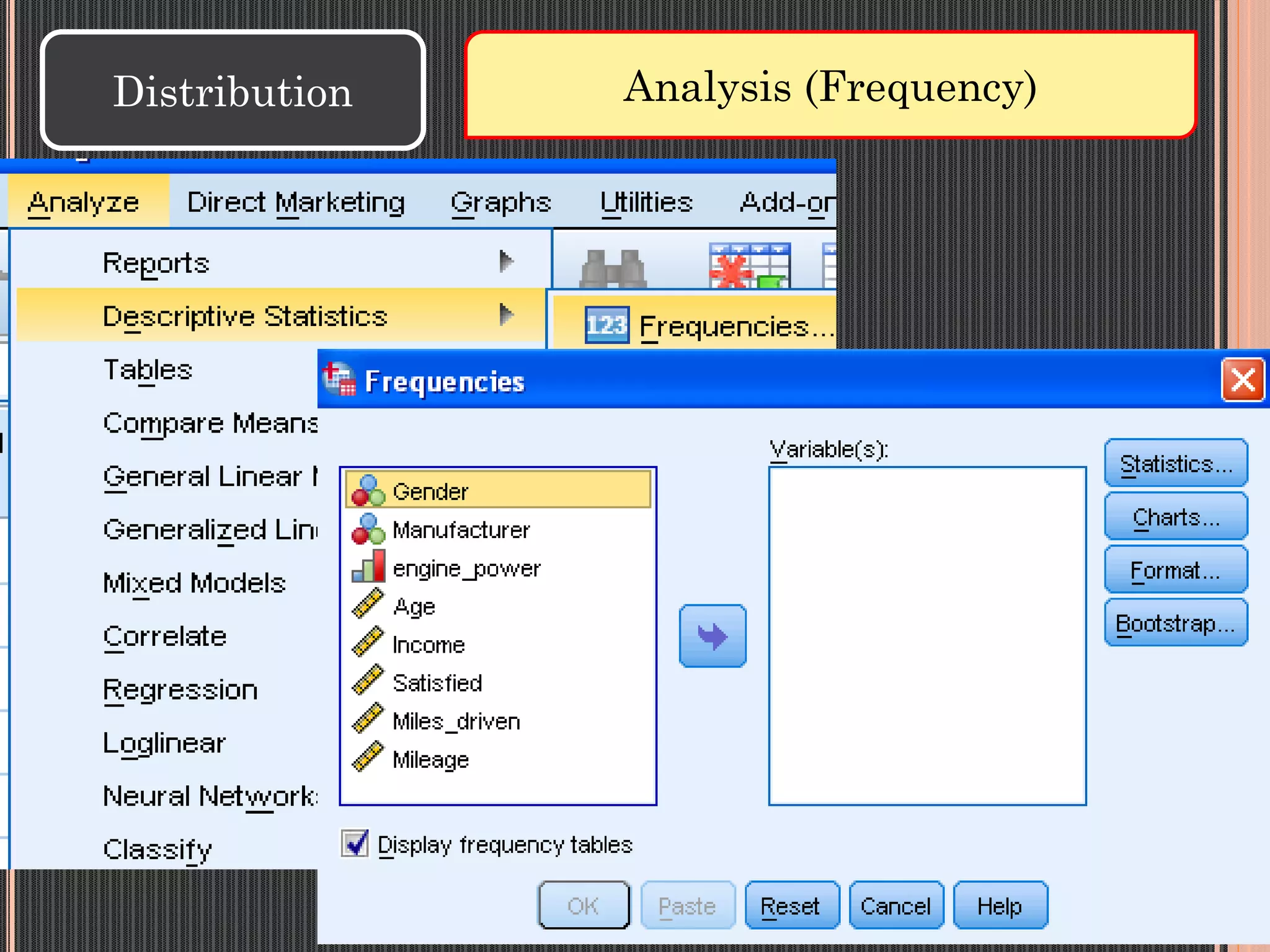Viewport: 1270px width, 952px height.
Task: Select Mixed Models menu entry
Action: point(194,583)
